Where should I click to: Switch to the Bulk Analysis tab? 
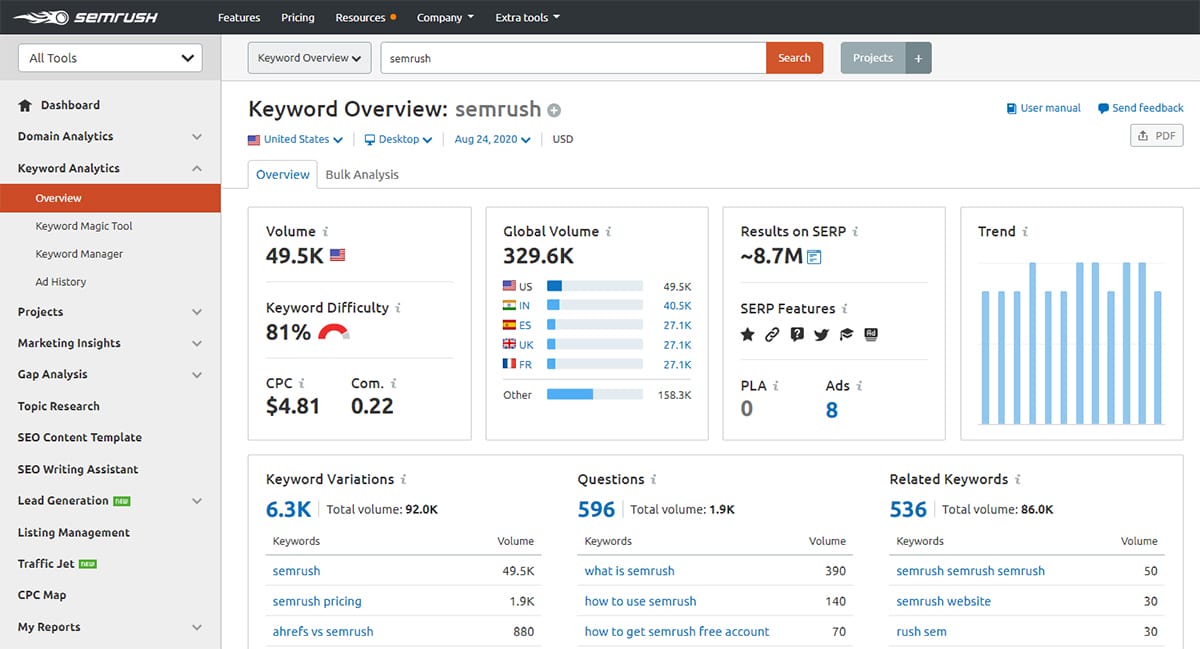click(362, 175)
